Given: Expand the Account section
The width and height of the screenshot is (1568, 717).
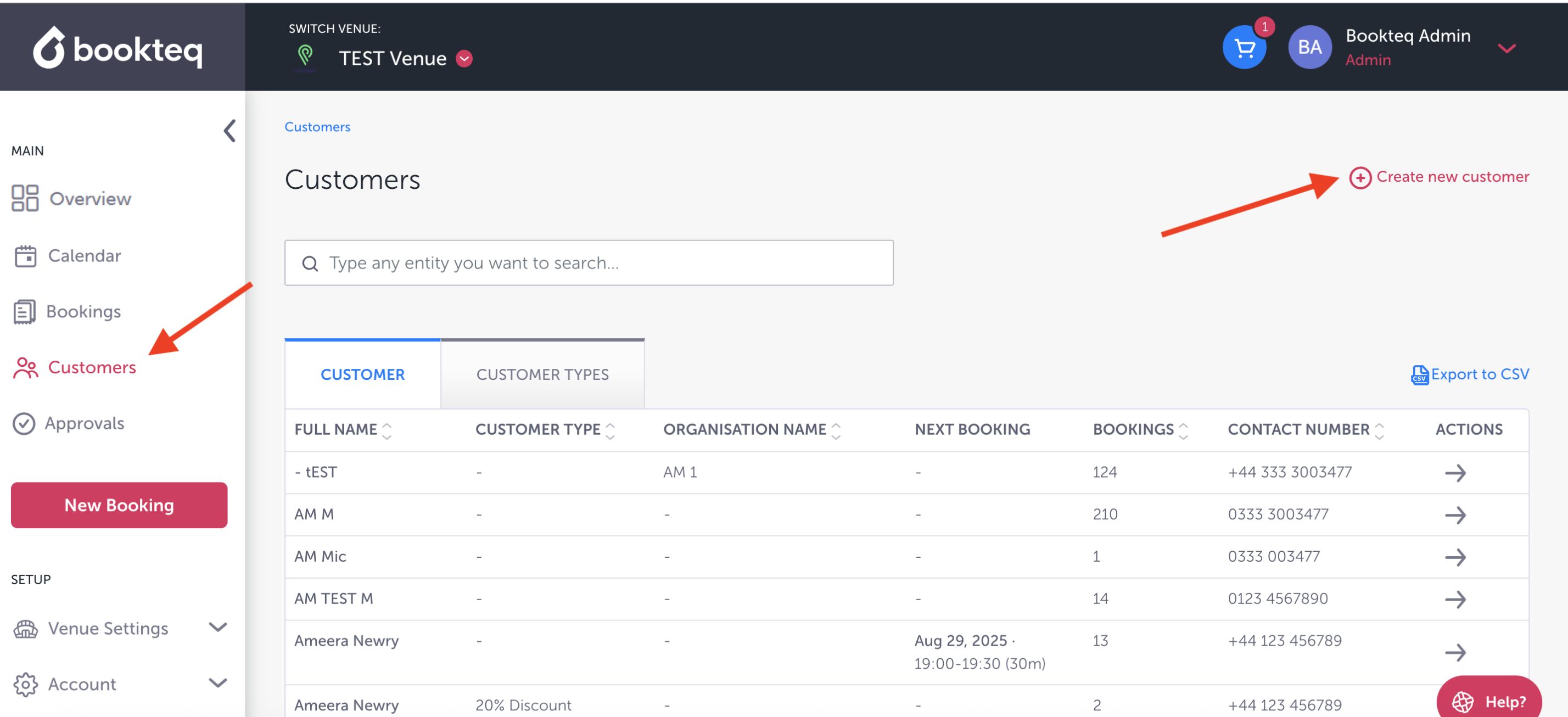Looking at the screenshot, I should tap(217, 683).
